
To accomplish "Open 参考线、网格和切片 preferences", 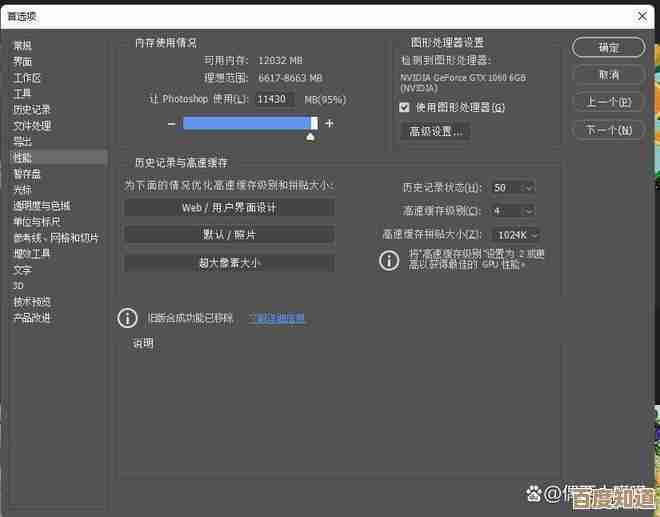I will 56,238.
